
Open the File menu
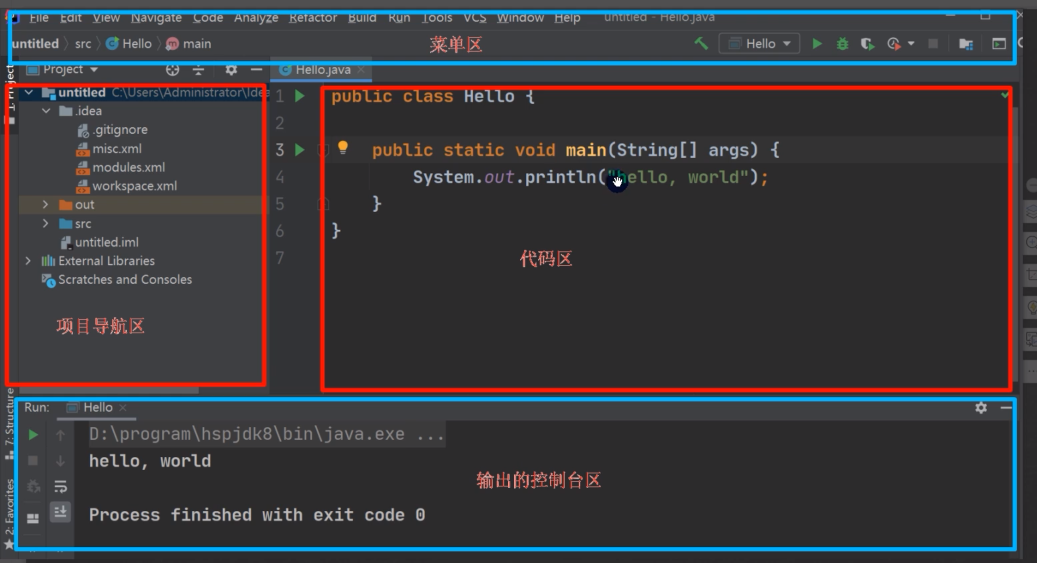(38, 18)
